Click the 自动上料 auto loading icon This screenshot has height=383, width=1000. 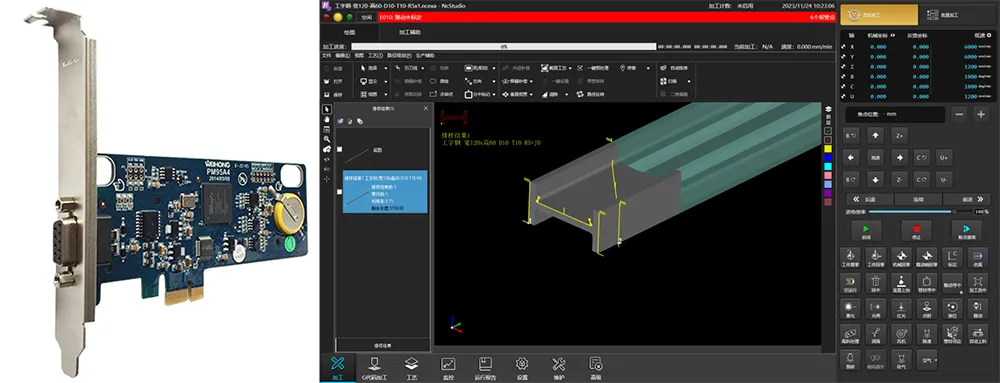click(977, 335)
